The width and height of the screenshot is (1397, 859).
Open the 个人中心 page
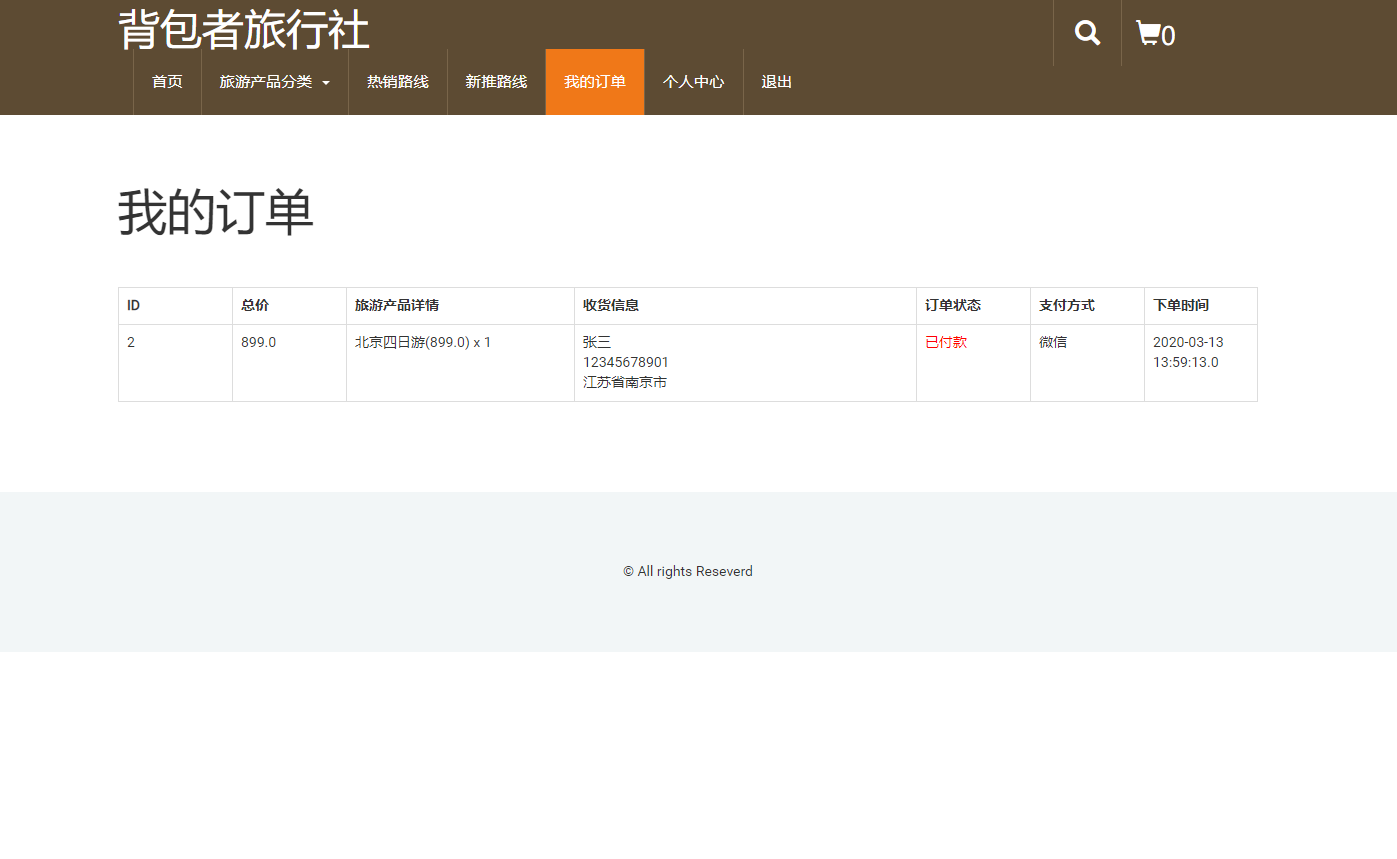[x=694, y=82]
